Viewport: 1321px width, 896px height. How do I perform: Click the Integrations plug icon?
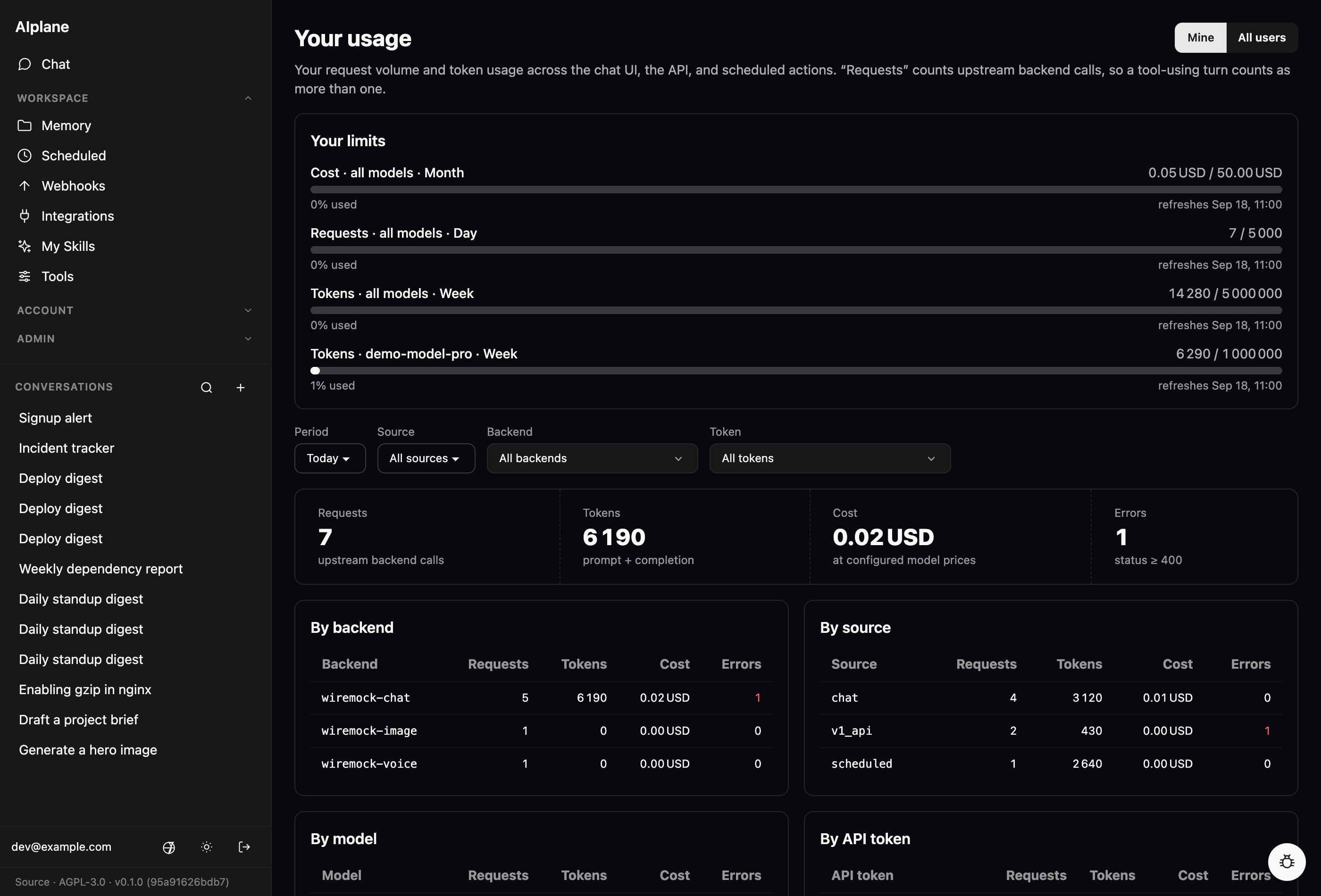tap(25, 216)
